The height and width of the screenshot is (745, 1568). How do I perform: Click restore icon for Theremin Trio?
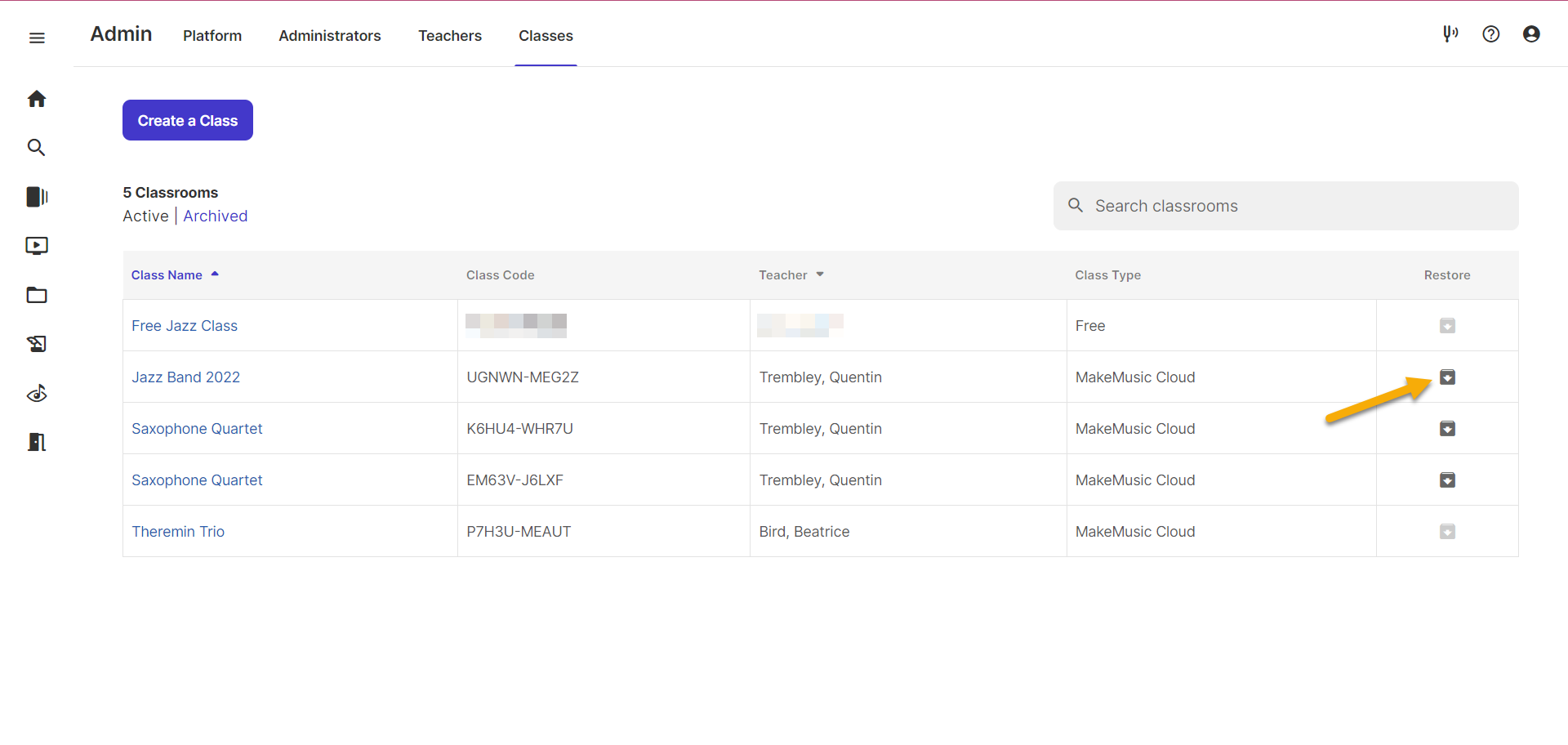(x=1447, y=532)
